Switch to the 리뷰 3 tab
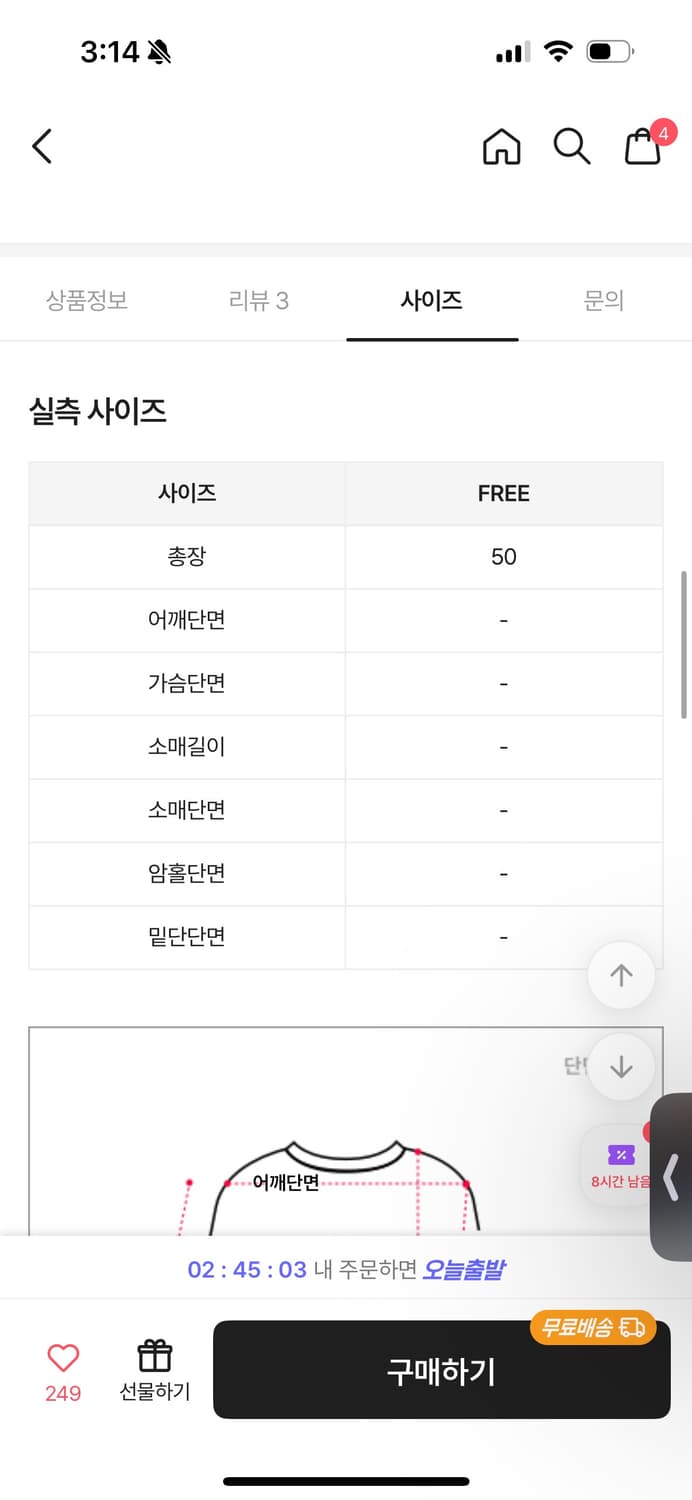Image resolution: width=692 pixels, height=1500 pixels. pos(258,299)
